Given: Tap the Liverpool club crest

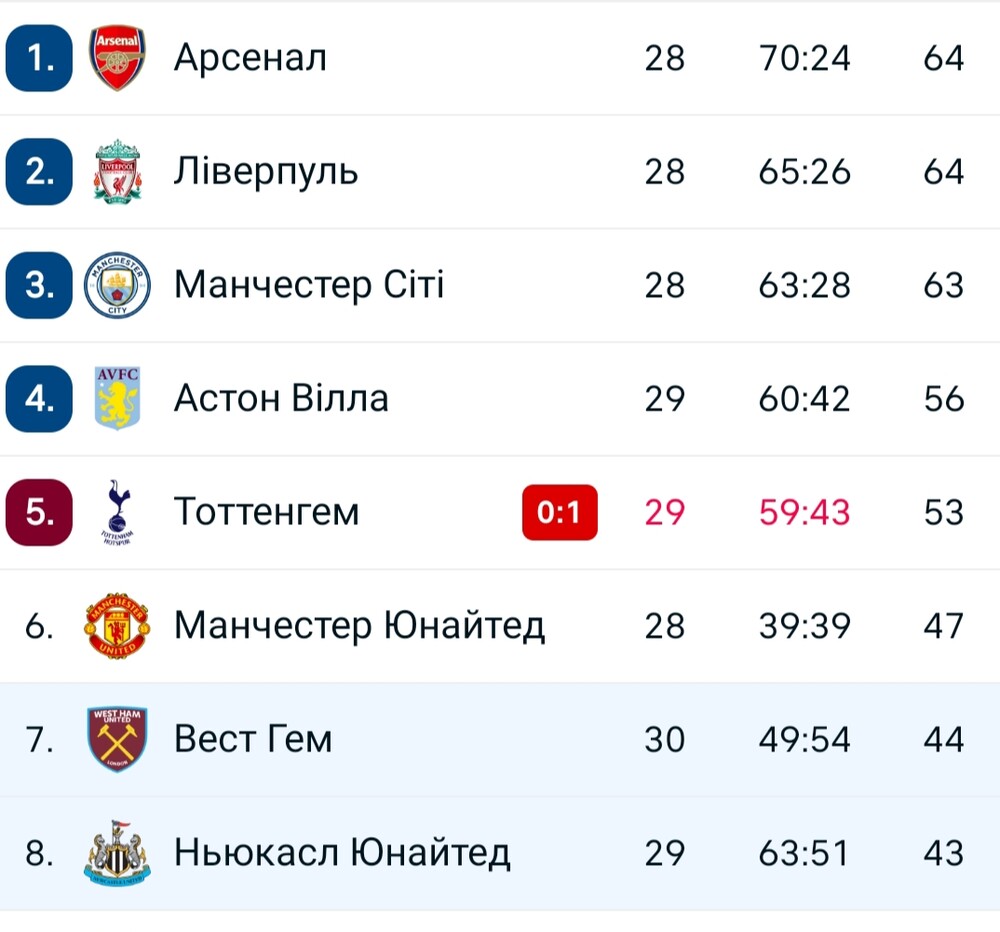Looking at the screenshot, I should (117, 172).
